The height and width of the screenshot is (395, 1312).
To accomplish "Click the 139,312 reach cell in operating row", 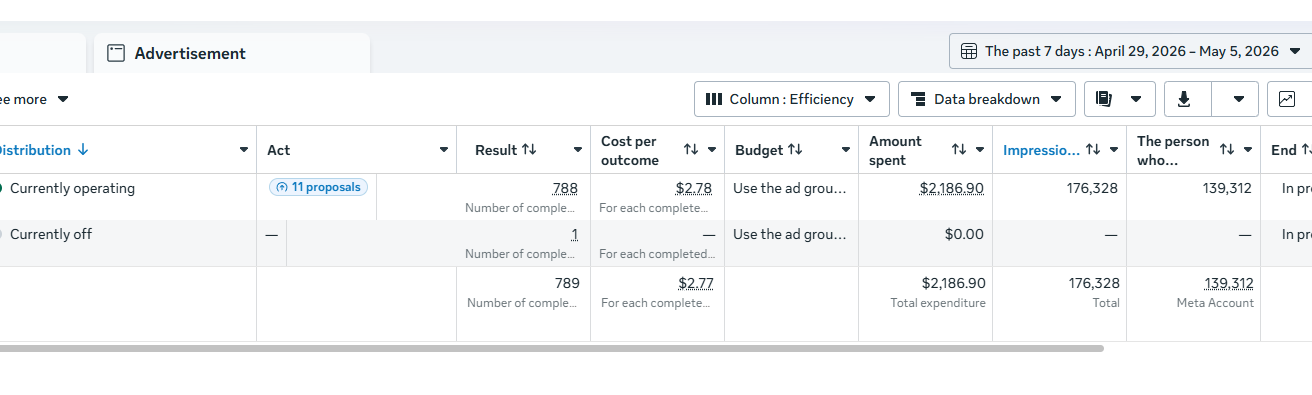I will click(1227, 188).
